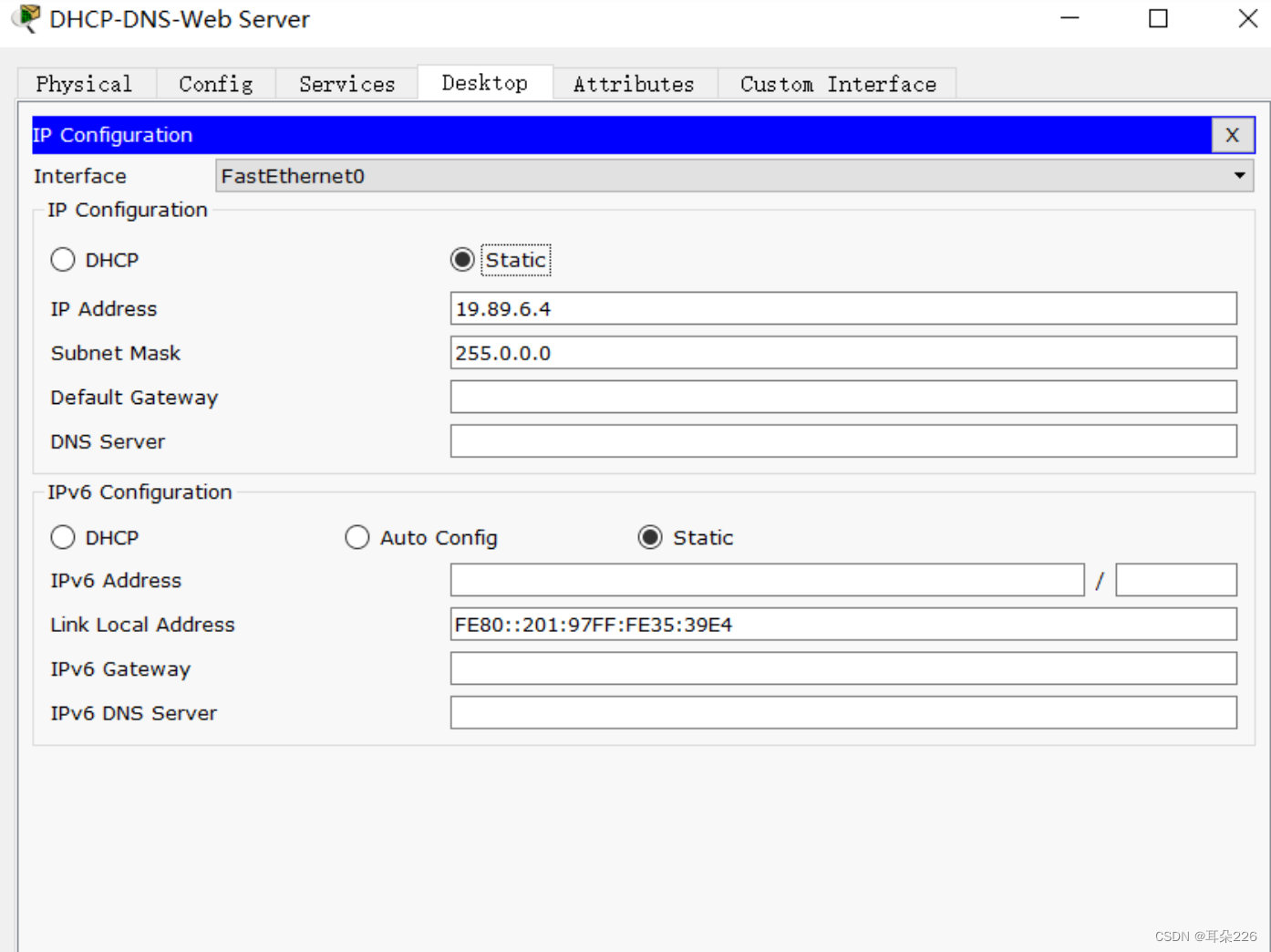Switch to the Physical tab
This screenshot has height=952, width=1271.
(87, 84)
